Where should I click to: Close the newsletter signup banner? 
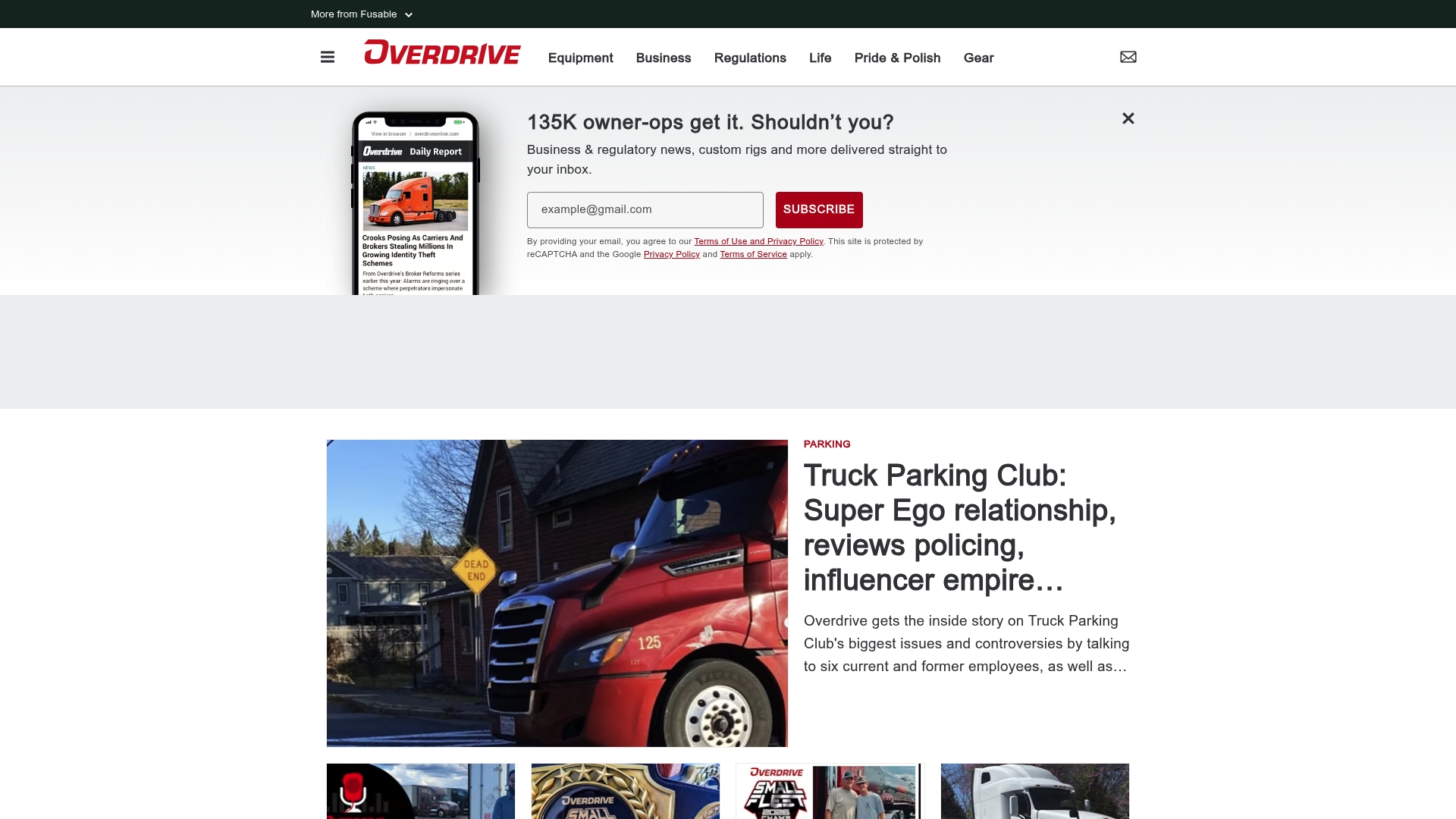[x=1128, y=118]
